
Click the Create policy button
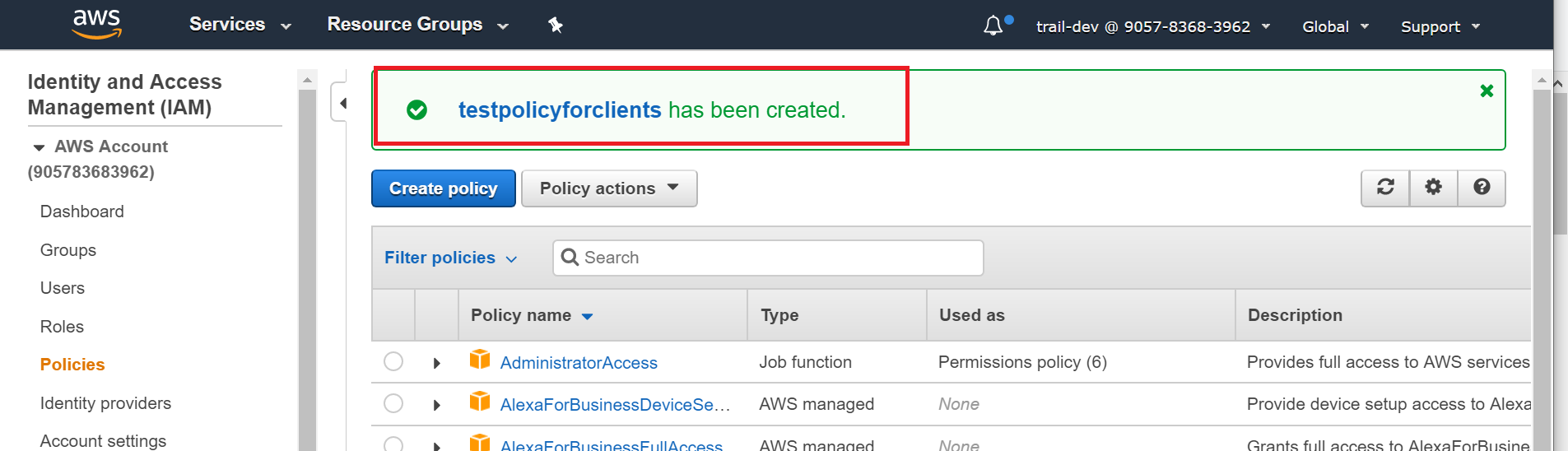coord(443,188)
